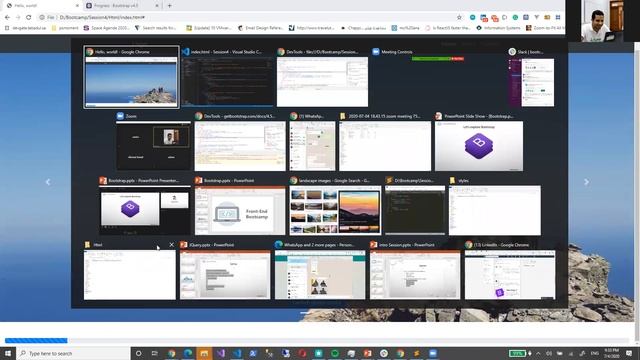Select the styles folder window thumbnail
The width and height of the screenshot is (640, 360).
click(x=495, y=206)
